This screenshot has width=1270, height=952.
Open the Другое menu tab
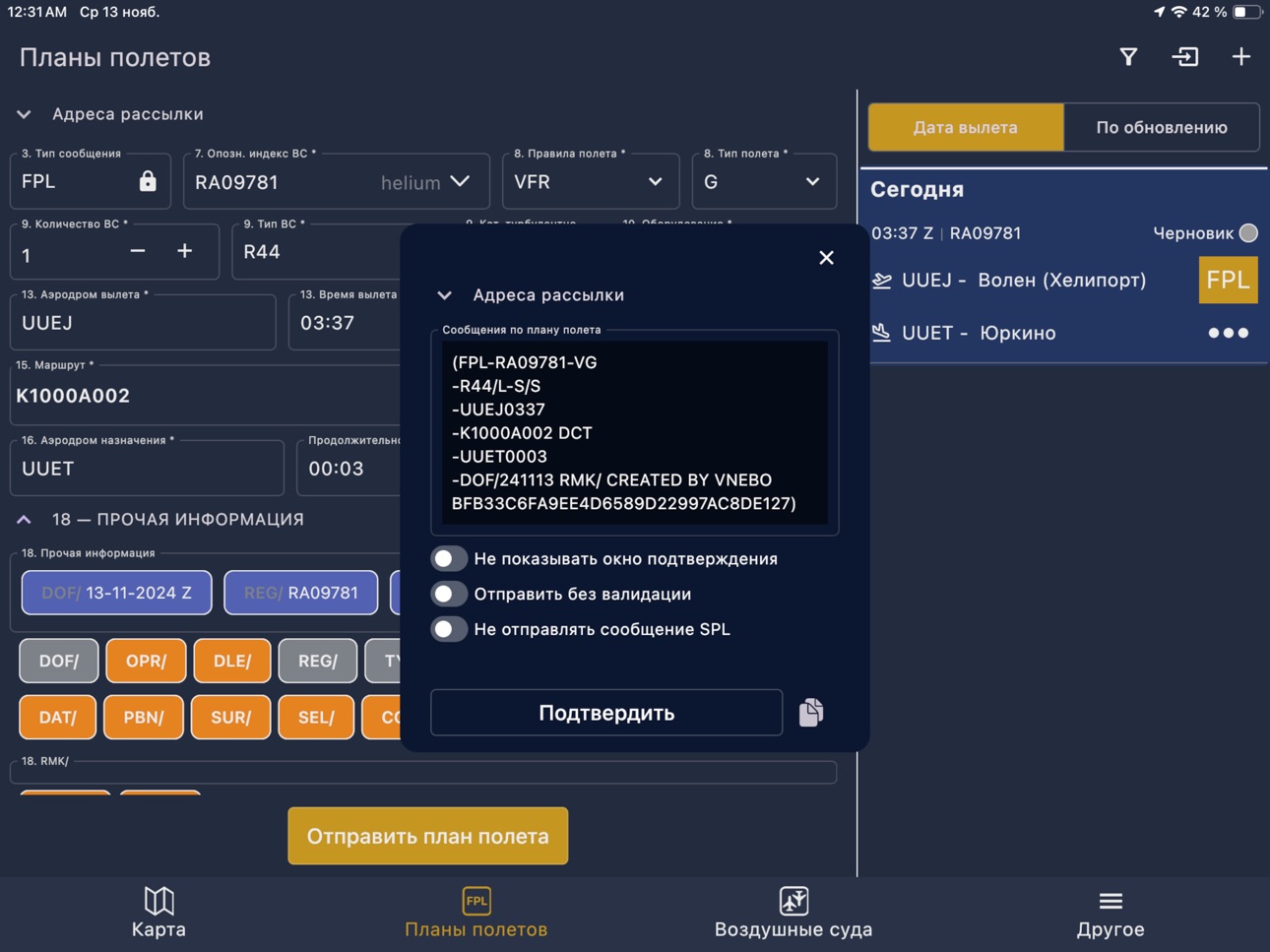(1111, 913)
